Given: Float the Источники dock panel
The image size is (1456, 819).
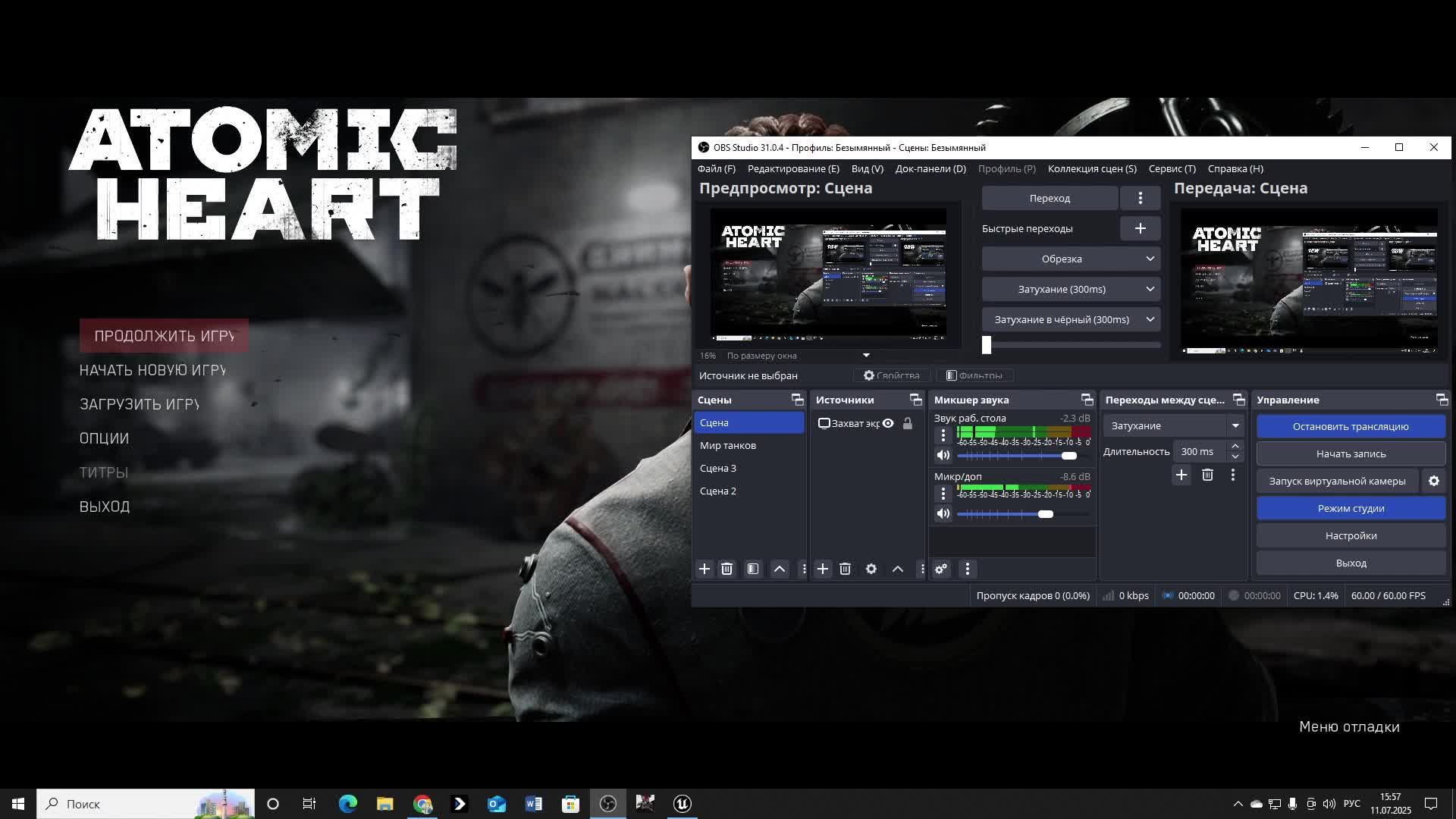Looking at the screenshot, I should click(x=915, y=400).
